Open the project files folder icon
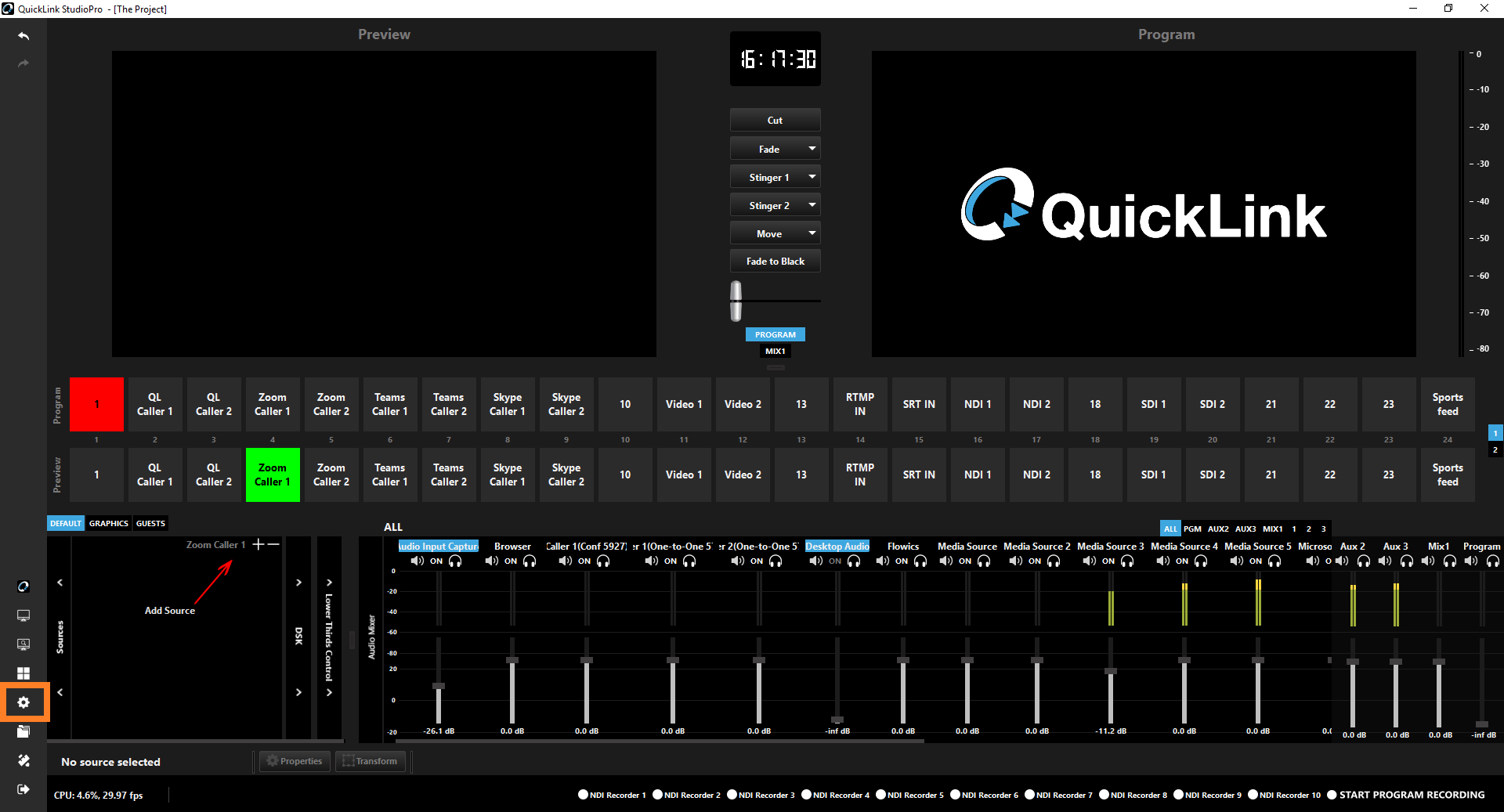 click(x=23, y=731)
